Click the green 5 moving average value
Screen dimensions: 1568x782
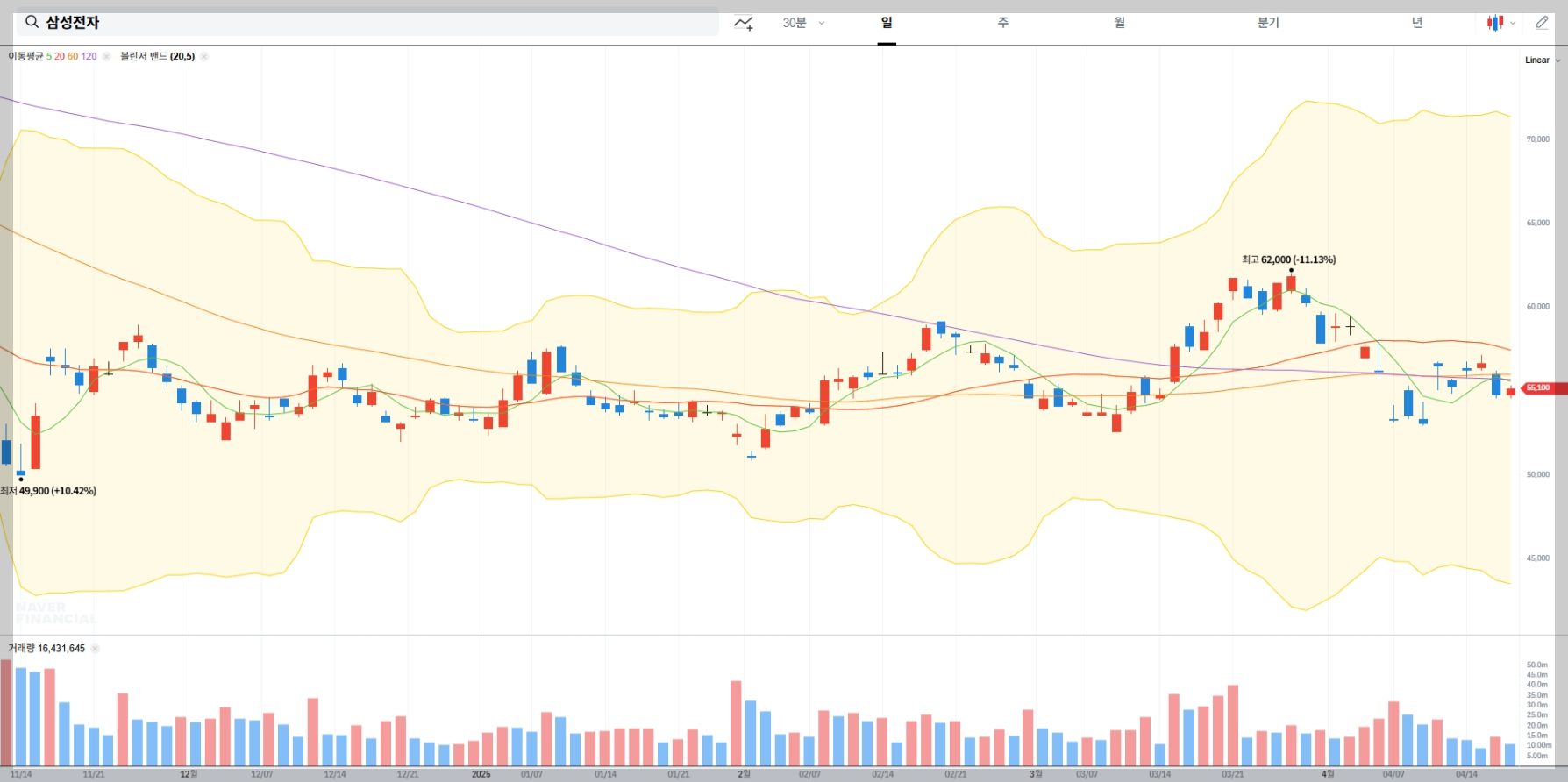[49, 56]
